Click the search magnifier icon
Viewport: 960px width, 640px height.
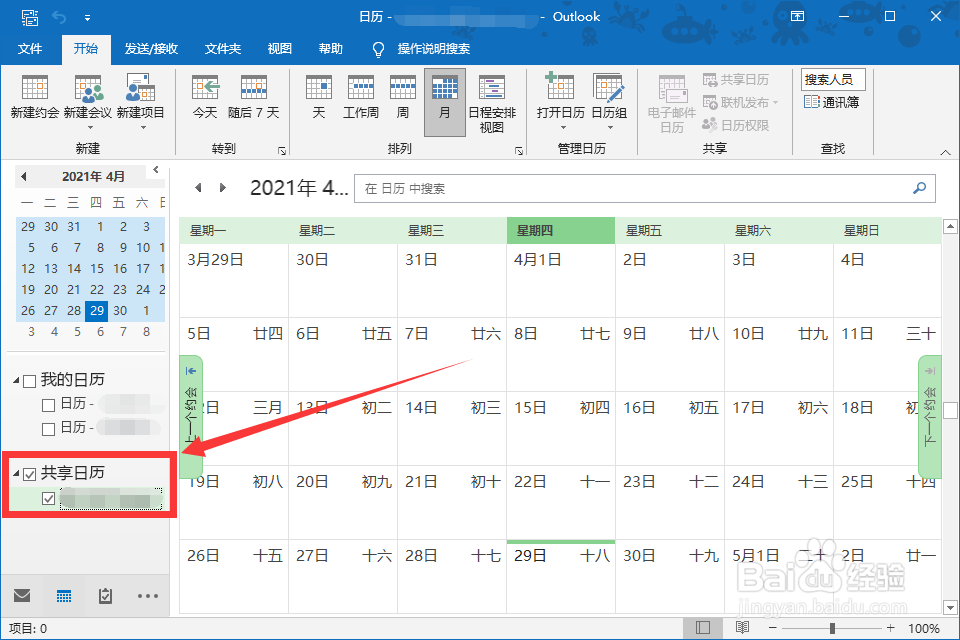click(919, 188)
